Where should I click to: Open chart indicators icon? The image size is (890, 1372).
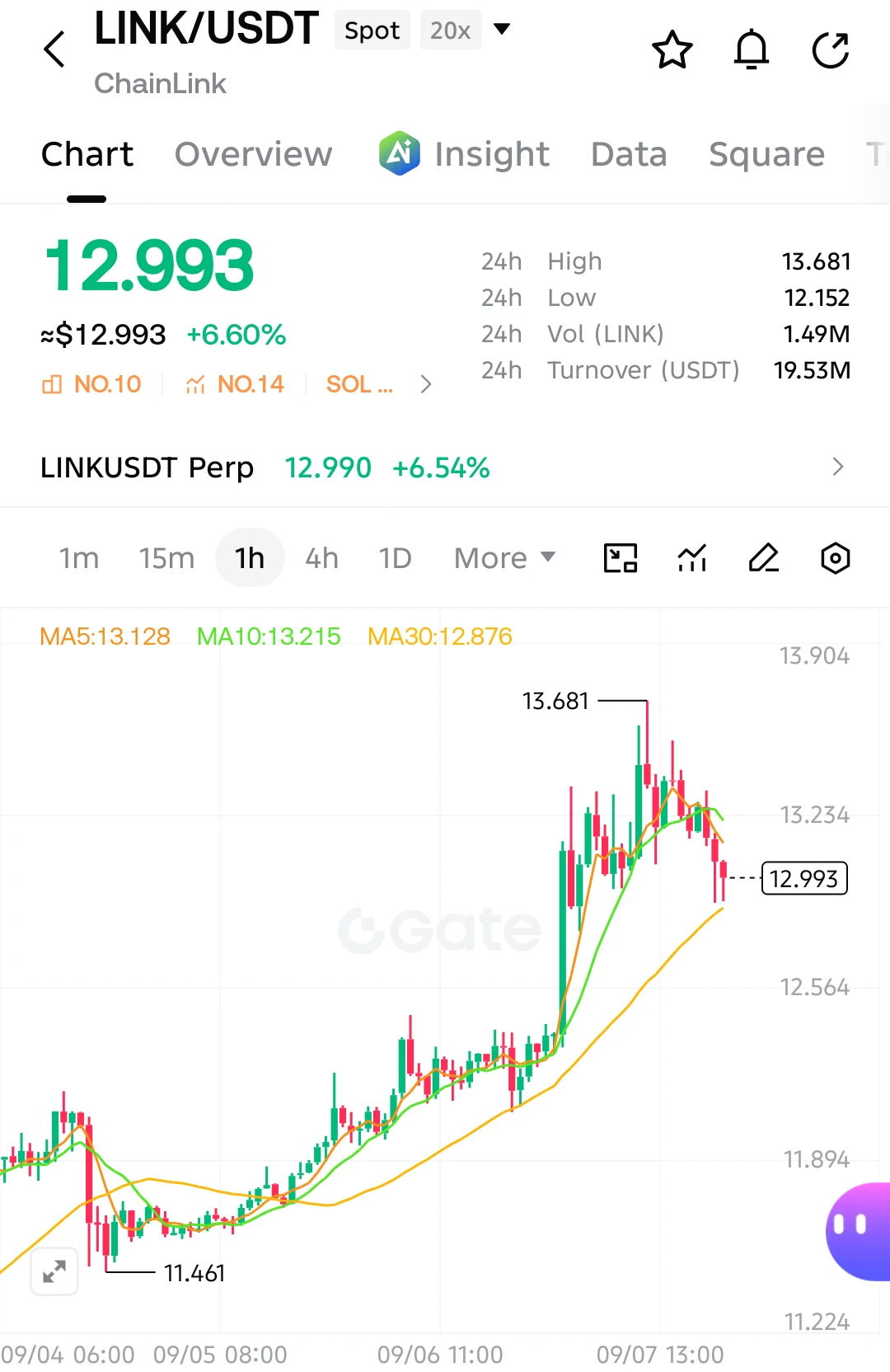pos(692,558)
